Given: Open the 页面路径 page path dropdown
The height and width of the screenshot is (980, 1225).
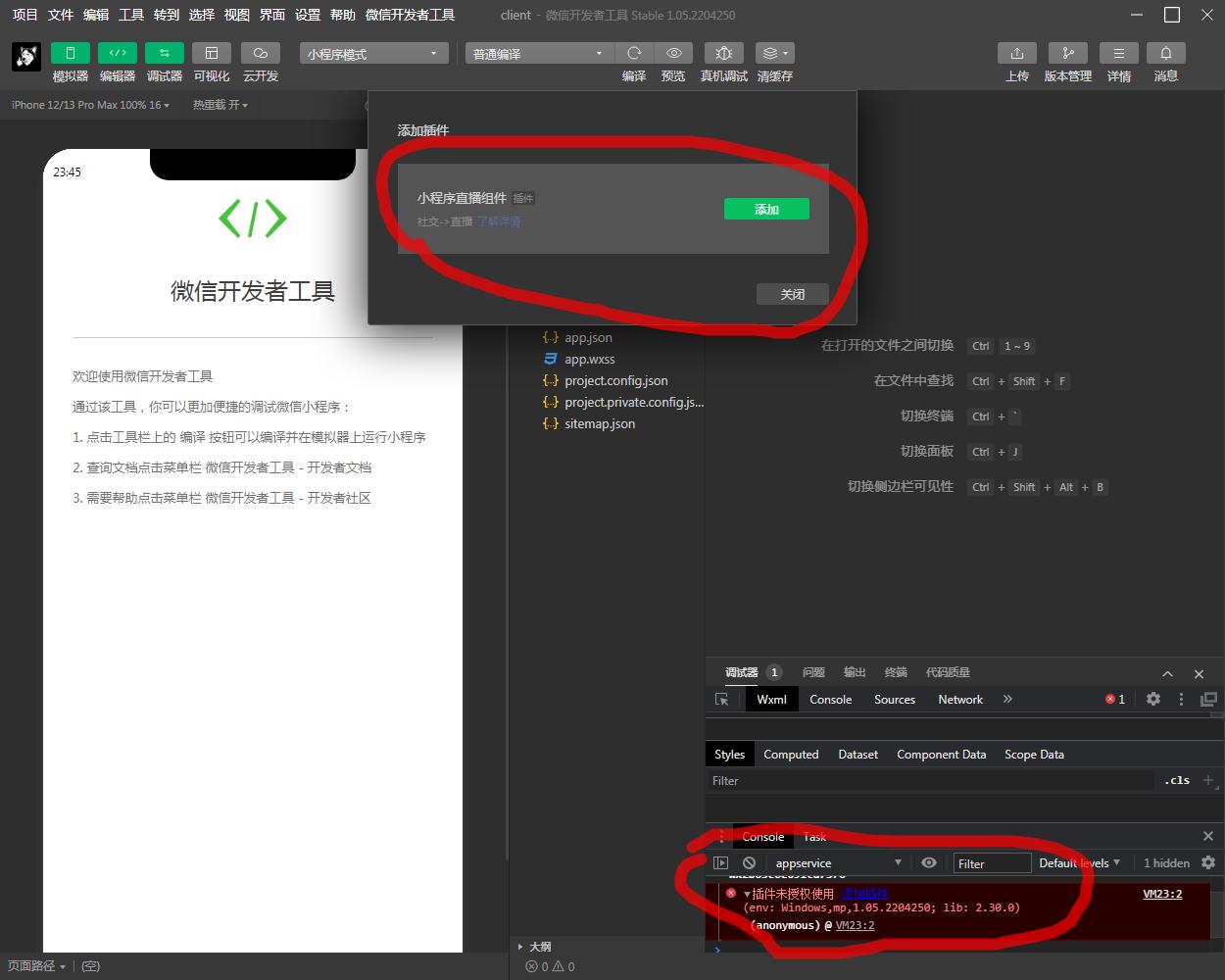Looking at the screenshot, I should 36,966.
